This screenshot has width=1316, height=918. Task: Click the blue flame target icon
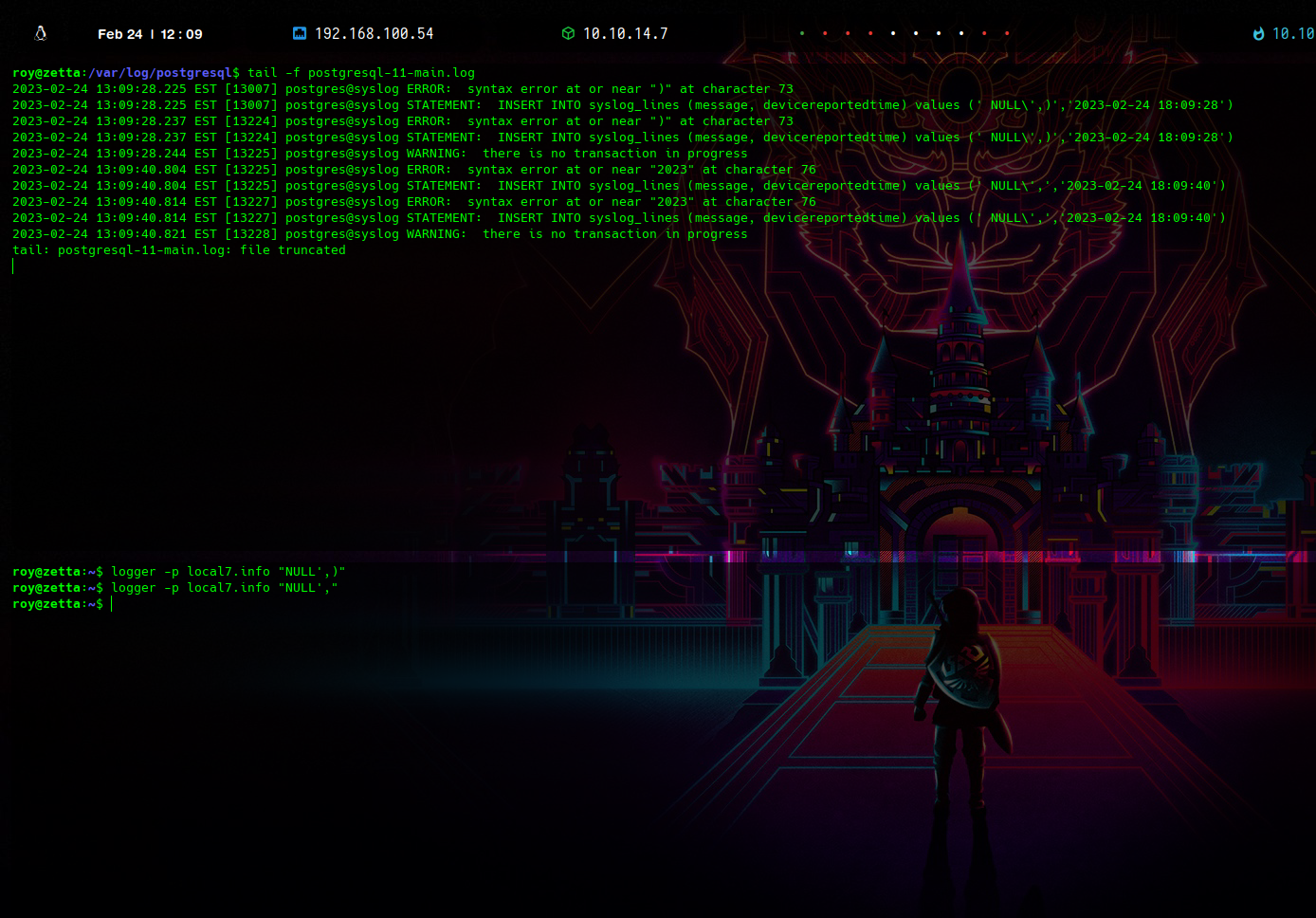(x=1258, y=33)
